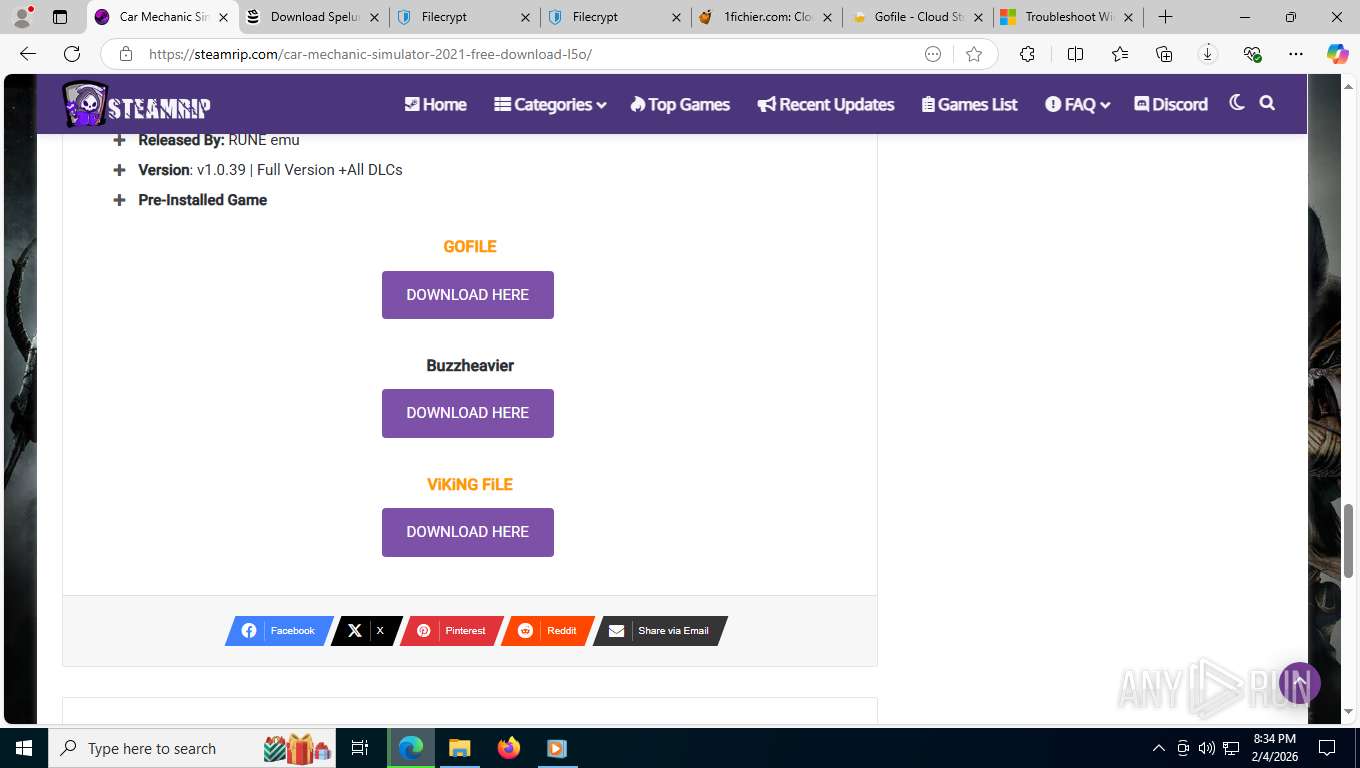
Task: Reload the page with refresh icon
Action: coord(72,54)
